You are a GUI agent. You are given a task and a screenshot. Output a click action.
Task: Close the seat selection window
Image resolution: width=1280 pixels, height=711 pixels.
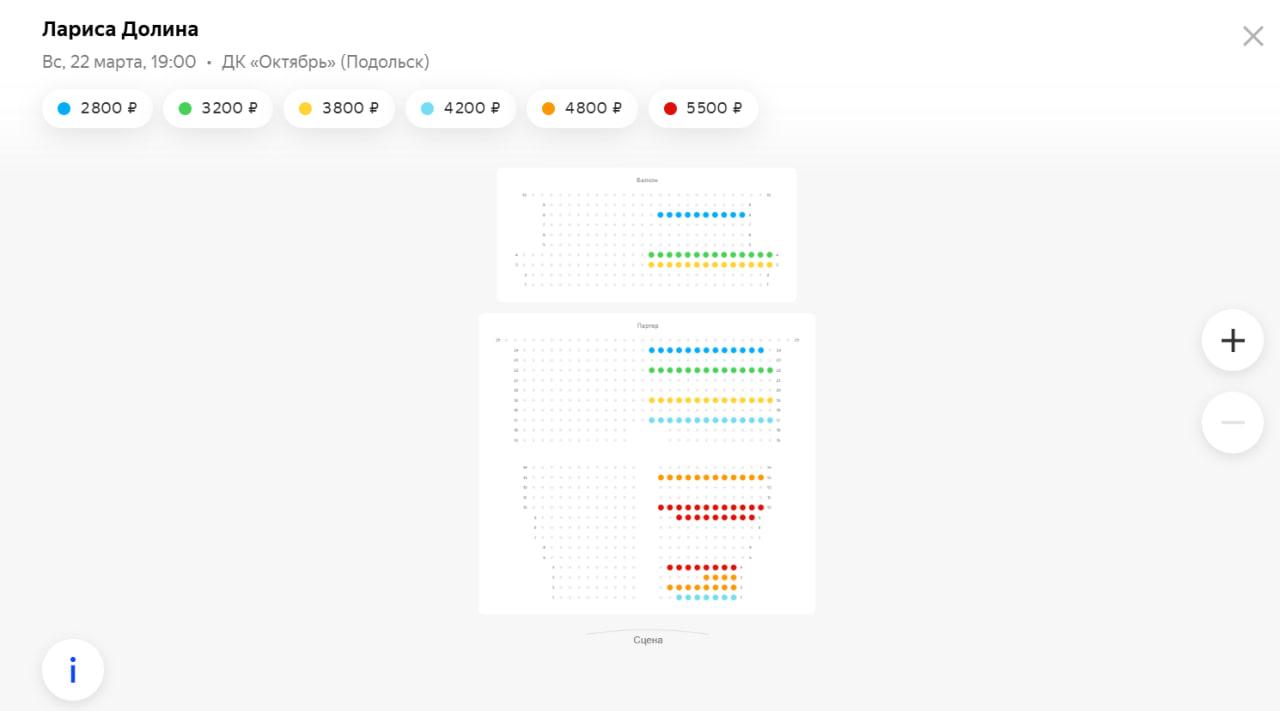[x=1252, y=37]
